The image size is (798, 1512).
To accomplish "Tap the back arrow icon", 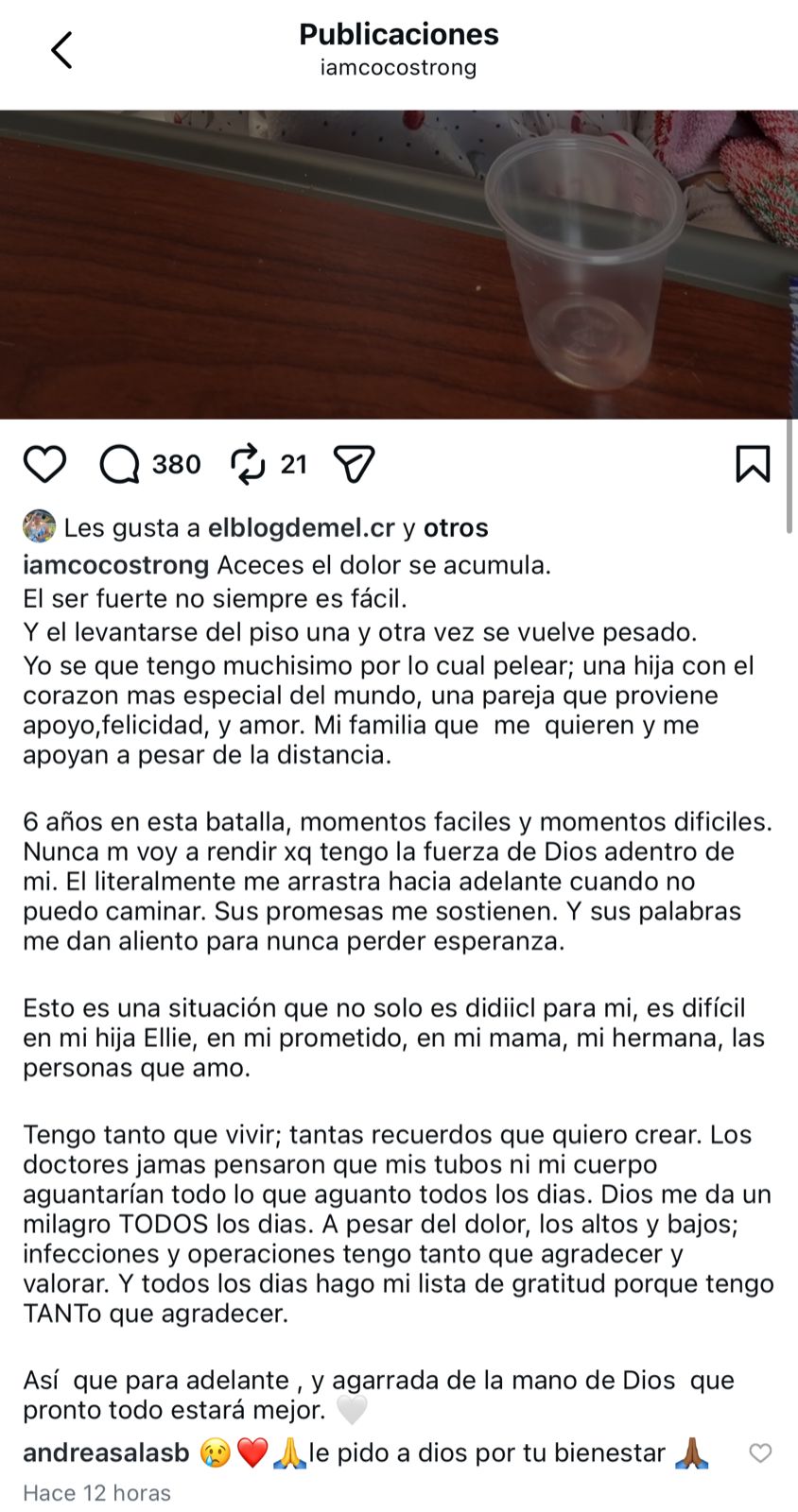I will pyautogui.click(x=61, y=50).
